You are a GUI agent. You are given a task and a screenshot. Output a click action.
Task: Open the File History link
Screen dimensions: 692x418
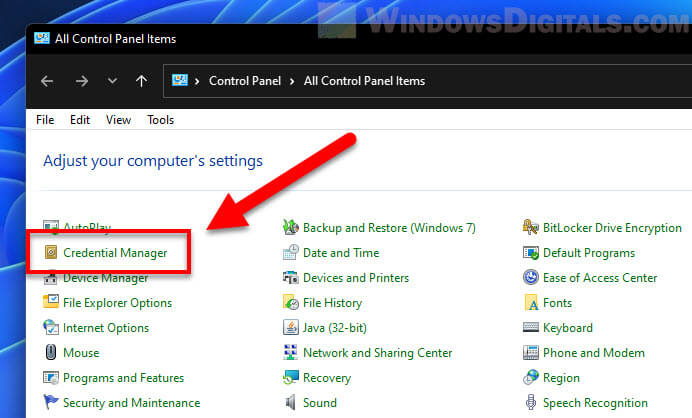click(332, 303)
